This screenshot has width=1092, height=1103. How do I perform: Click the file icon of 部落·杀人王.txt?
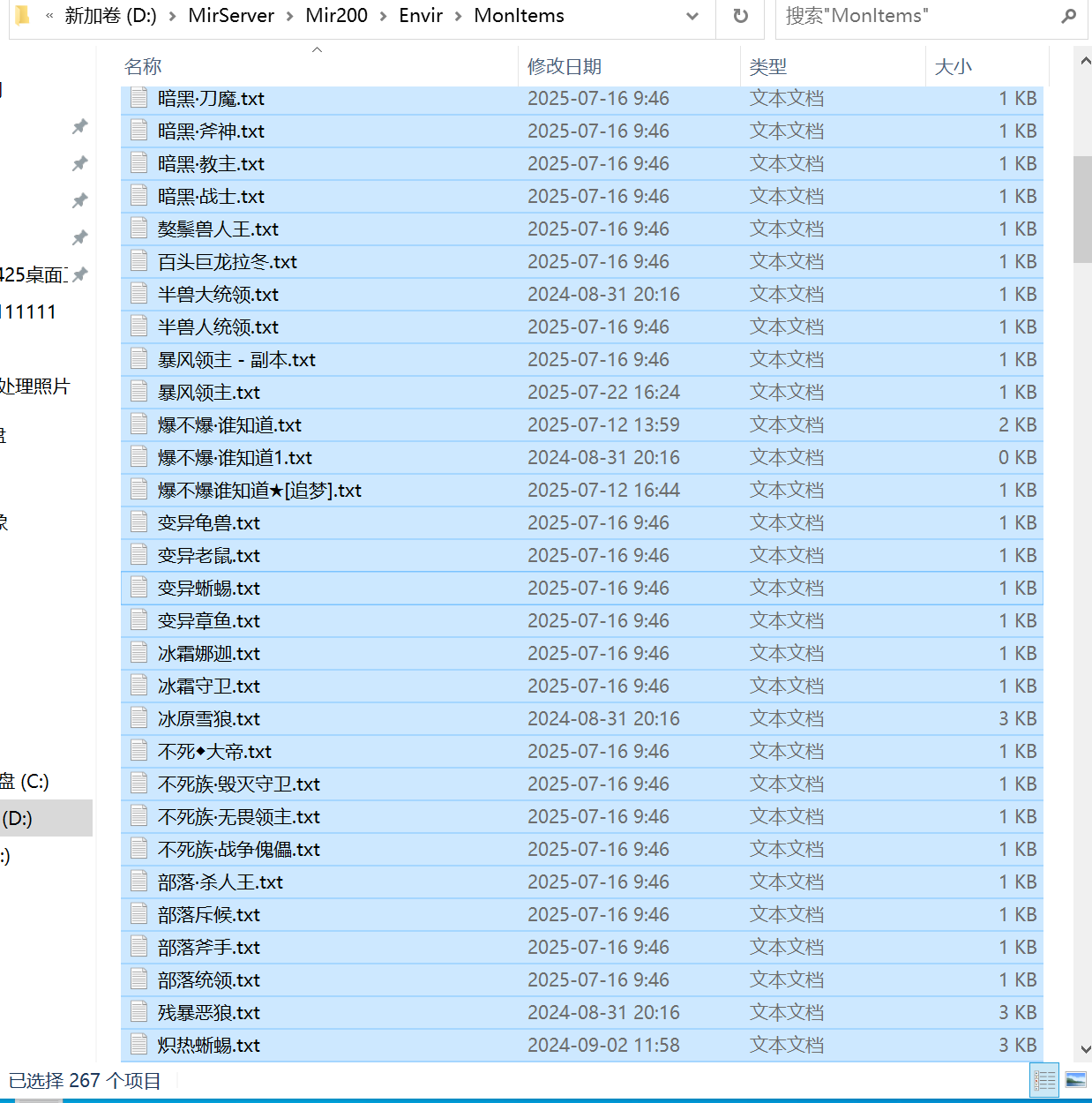click(x=138, y=882)
